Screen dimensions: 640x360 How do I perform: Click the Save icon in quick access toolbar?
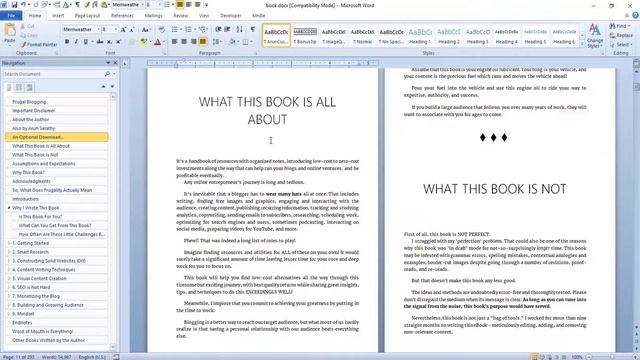(14, 5)
